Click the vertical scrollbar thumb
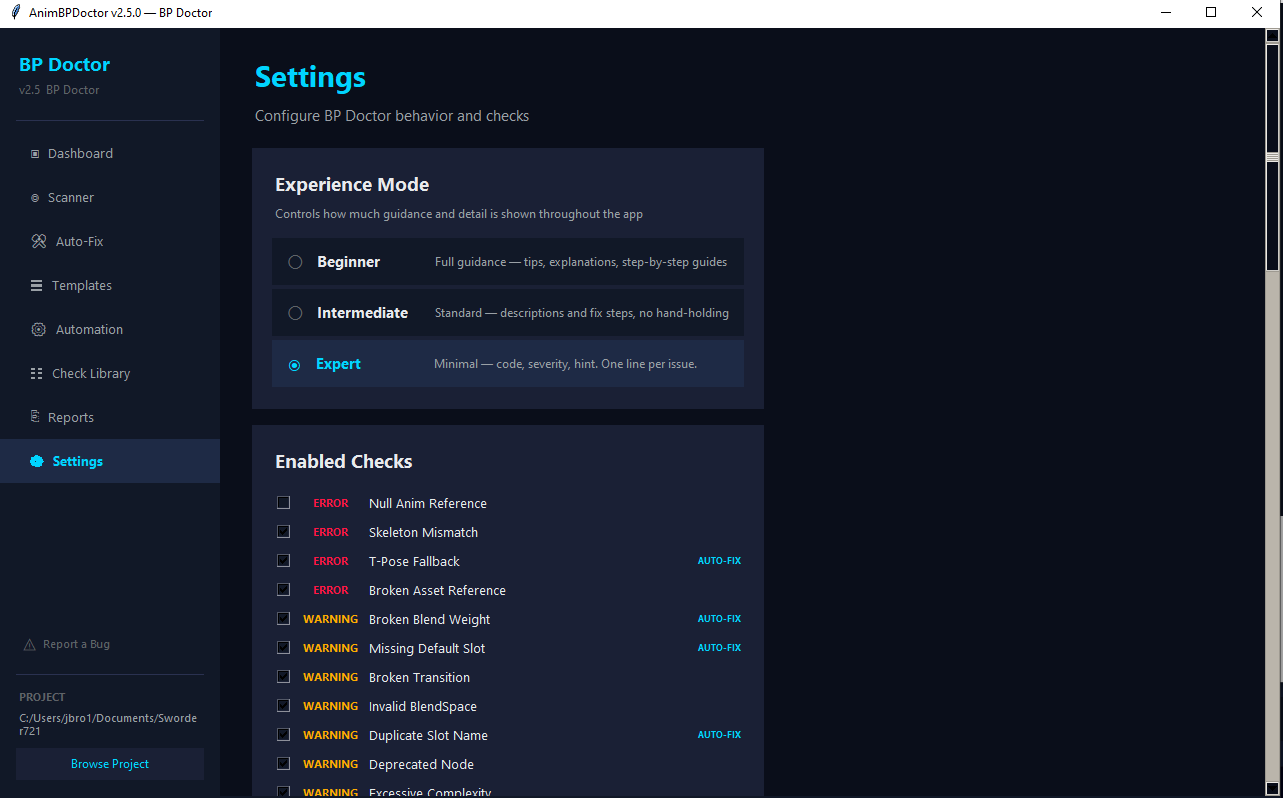The image size is (1283, 798). 1273,210
